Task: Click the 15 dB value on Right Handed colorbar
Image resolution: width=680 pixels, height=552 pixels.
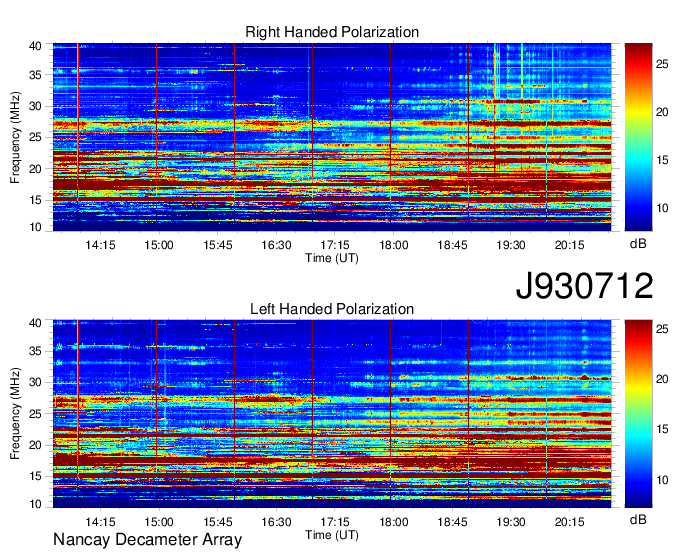Action: pyautogui.click(x=662, y=160)
